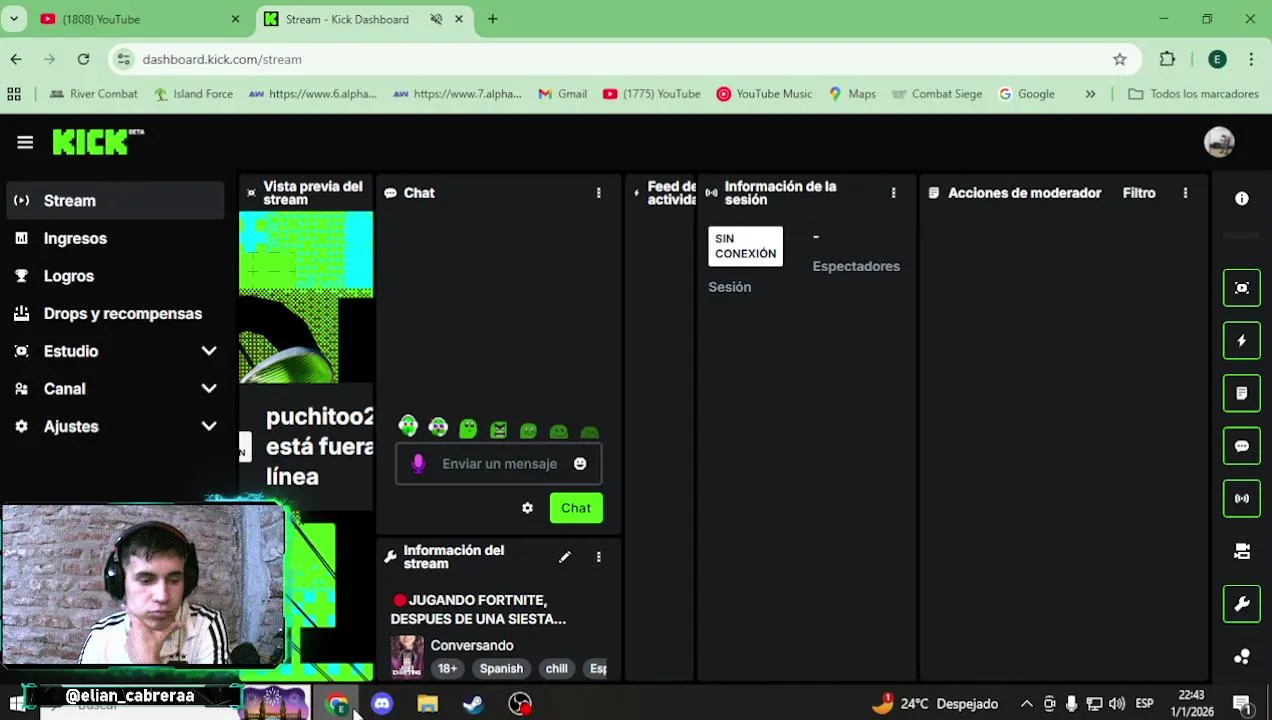Pick the second headphone emote with glasses
This screenshot has height=720, width=1272.
click(438, 427)
